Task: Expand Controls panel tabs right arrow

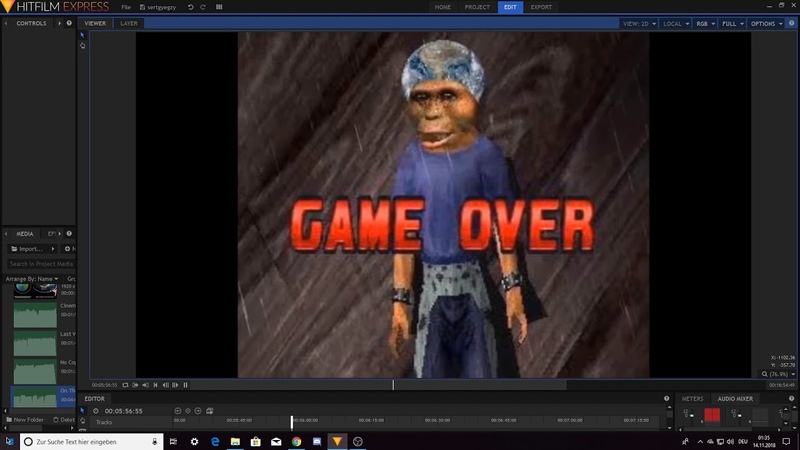Action: 59,23
